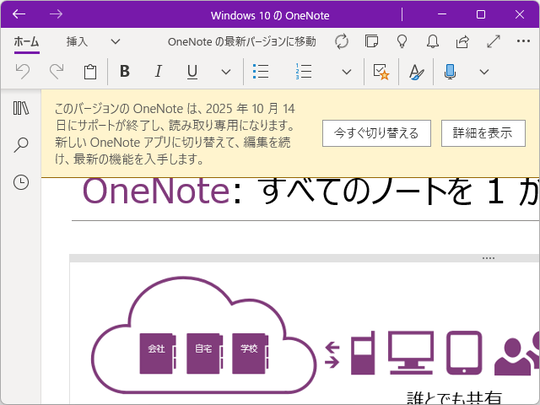The height and width of the screenshot is (405, 540).
Task: Click the OneNote page title text
Action: [x=310, y=191]
